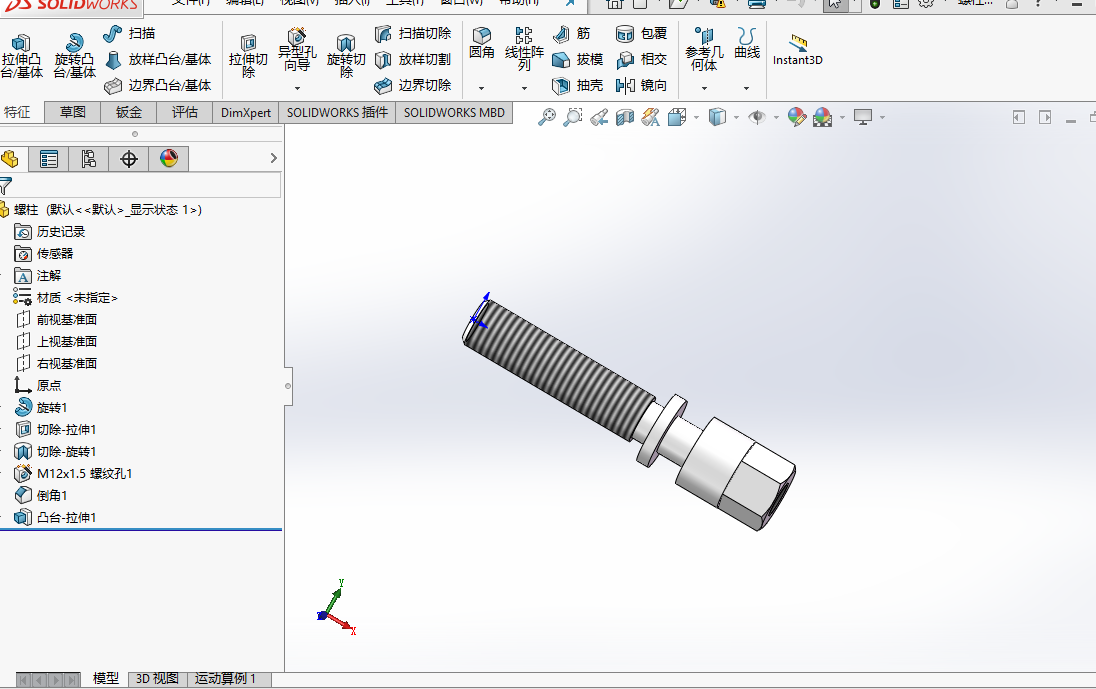
Task: Click the 放样凸台/基体 loft tool
Action: (x=157, y=59)
